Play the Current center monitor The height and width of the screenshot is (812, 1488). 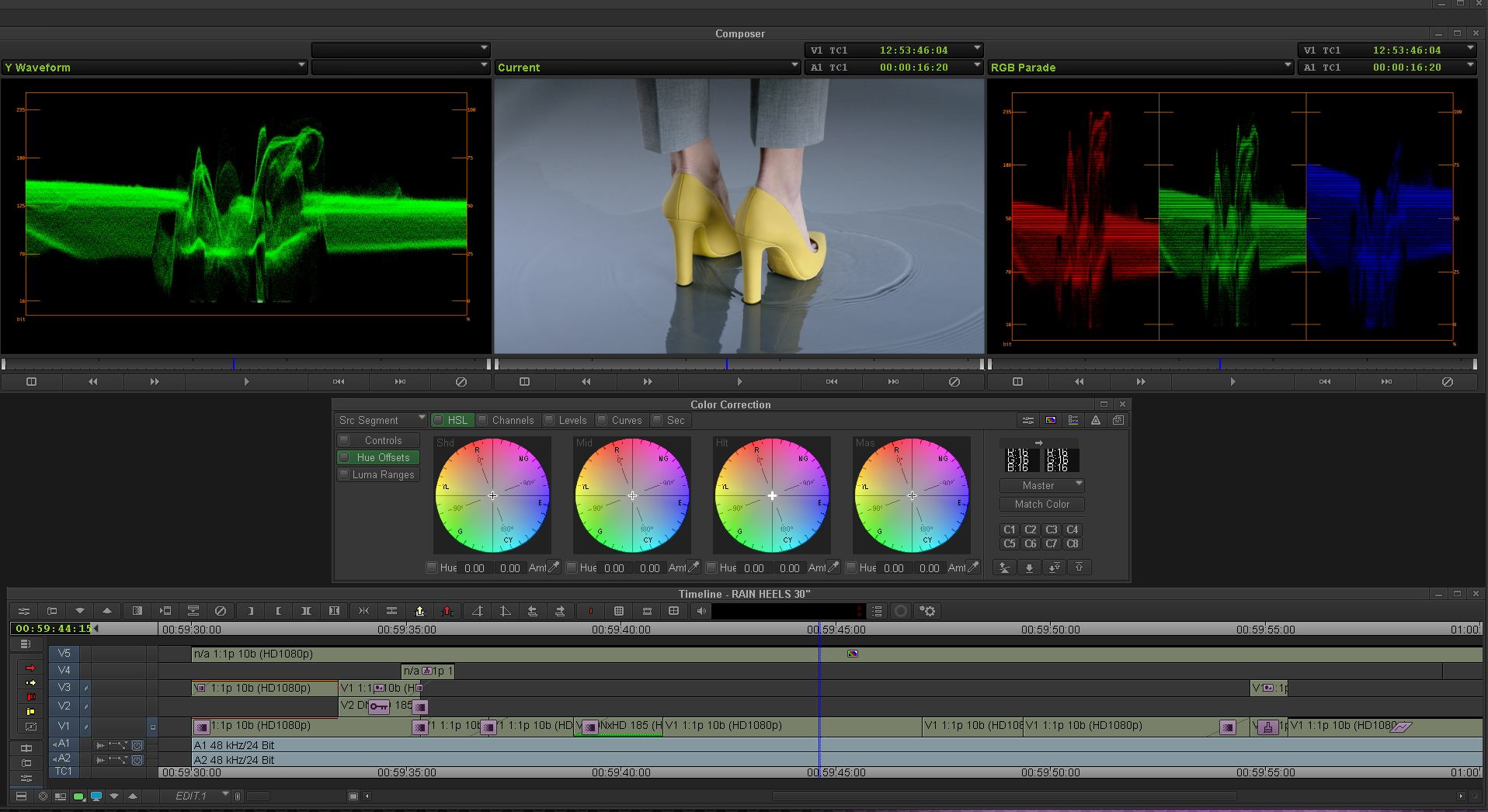click(x=739, y=382)
